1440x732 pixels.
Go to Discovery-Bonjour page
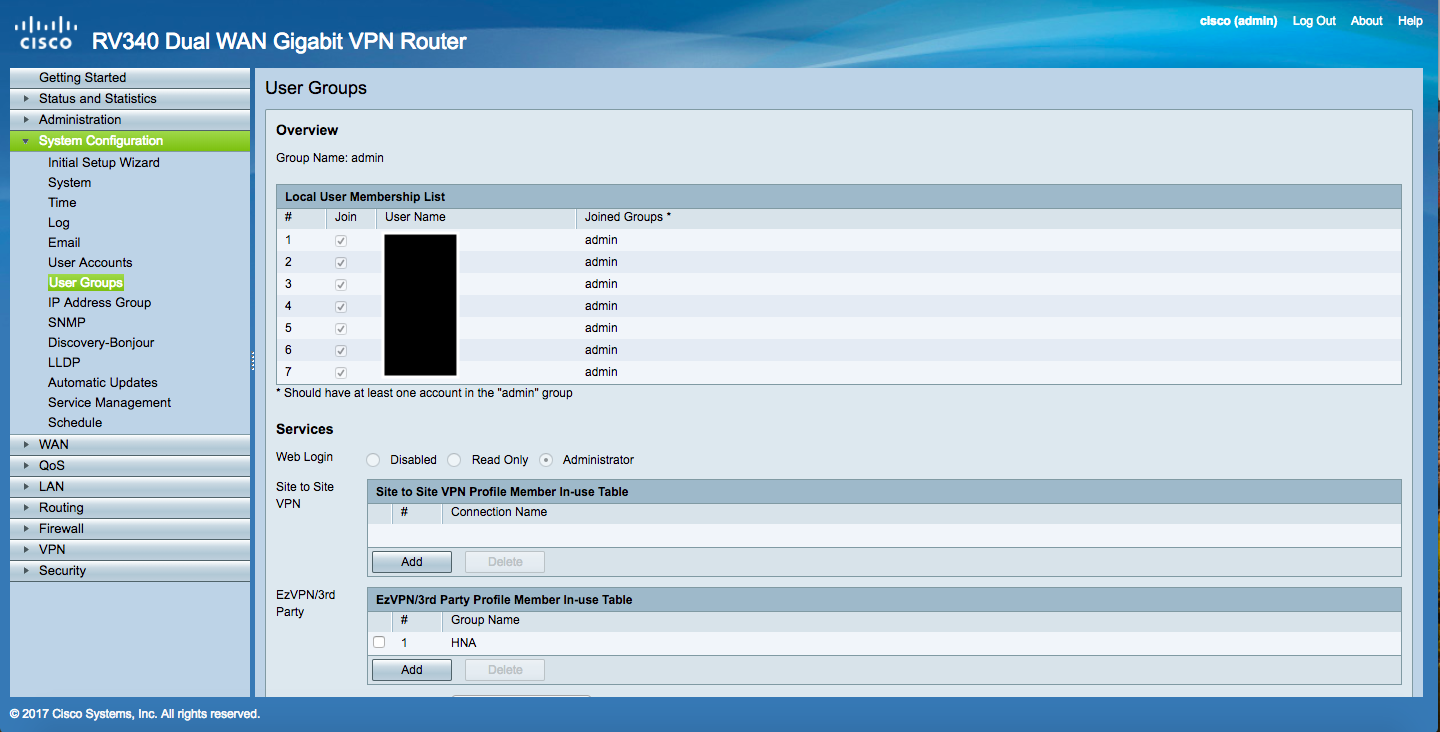(101, 343)
